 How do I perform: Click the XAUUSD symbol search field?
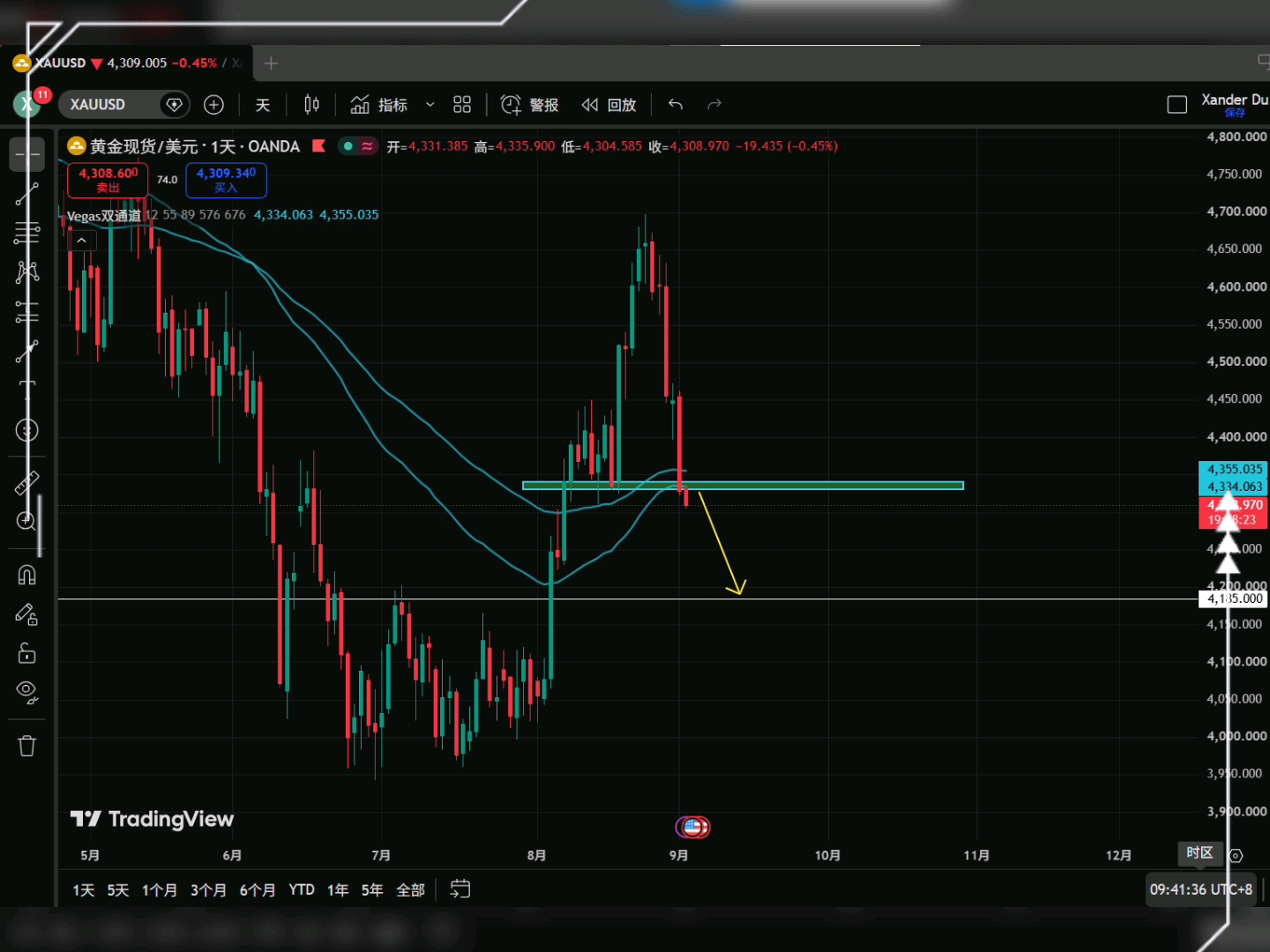coord(109,105)
